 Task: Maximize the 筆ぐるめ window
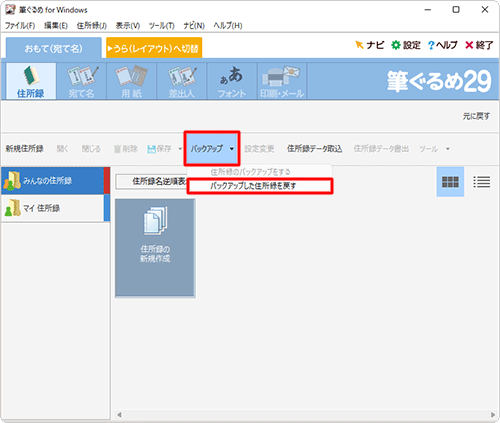coord(456,10)
